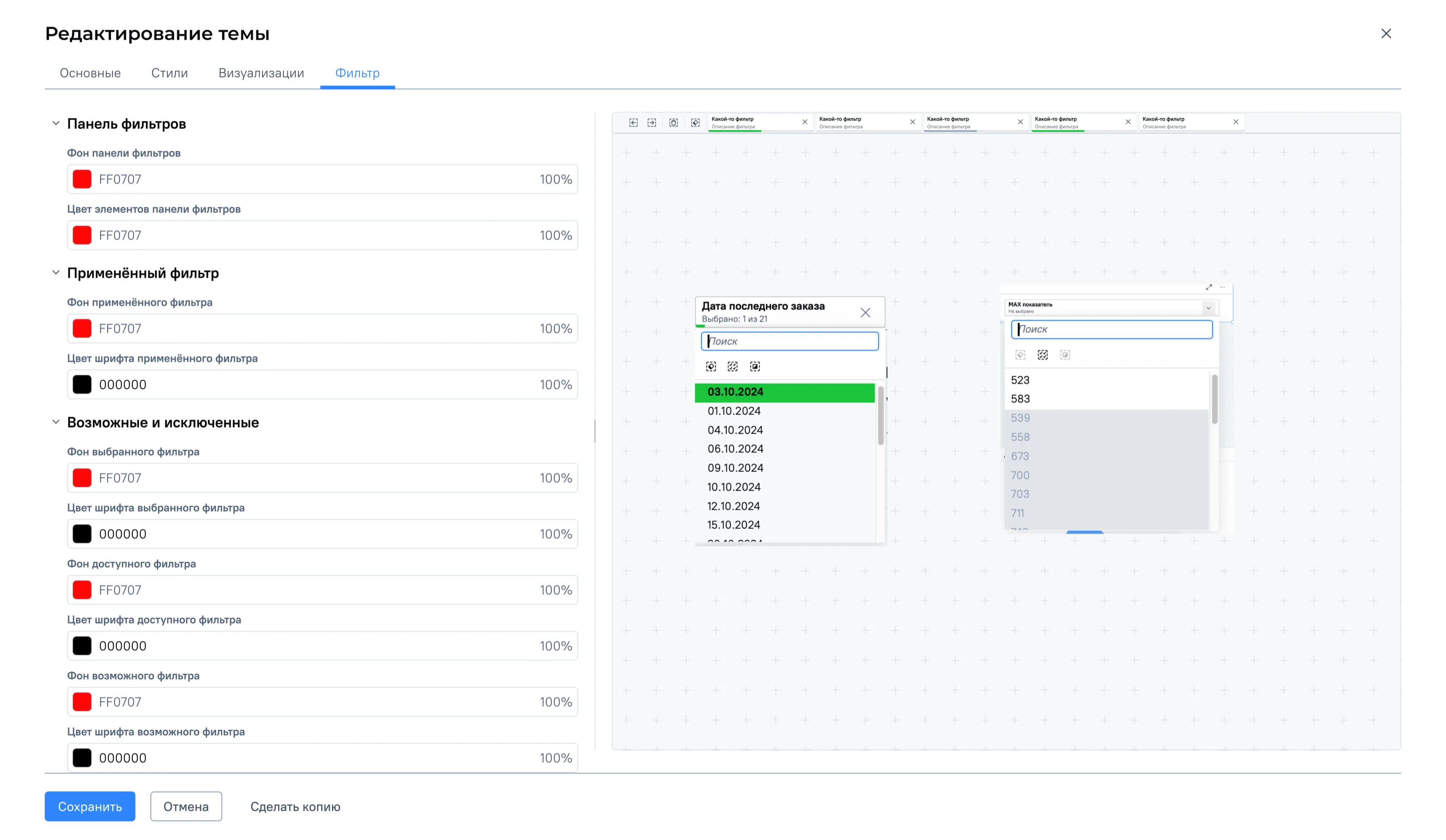This screenshot has height=840, width=1446.
Task: Open the 'Визуализации' tab
Action: coord(261,73)
